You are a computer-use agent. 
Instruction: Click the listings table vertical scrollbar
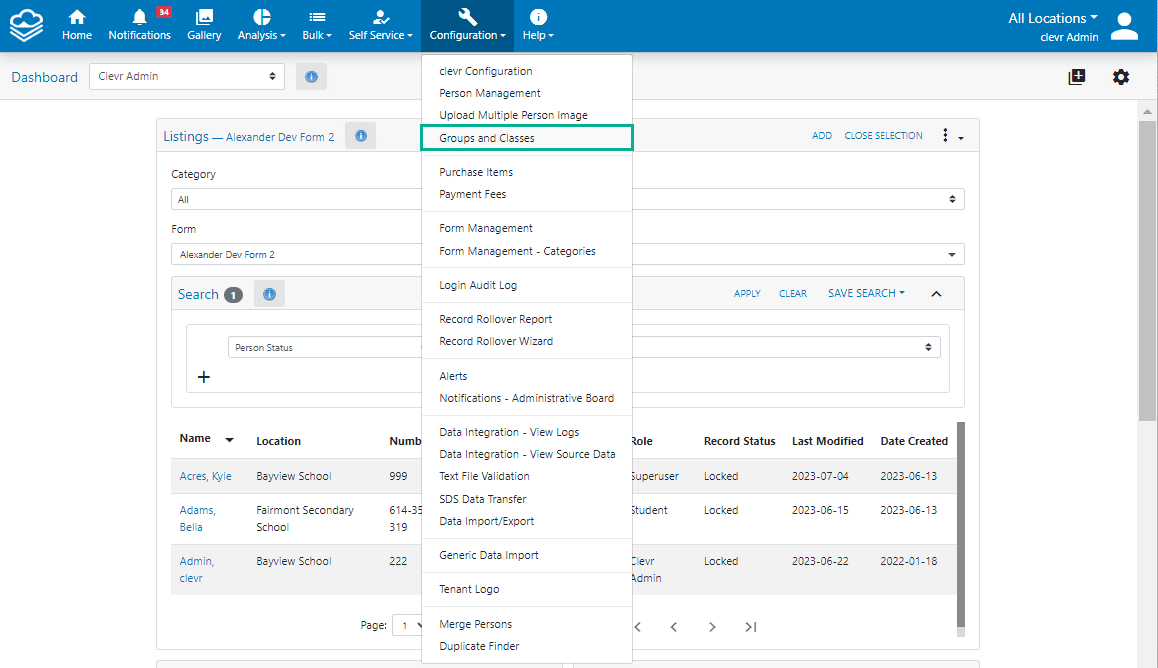(961, 524)
